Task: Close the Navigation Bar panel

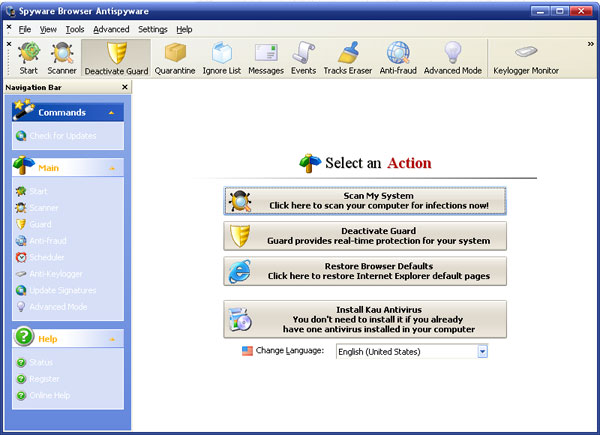Action: (x=125, y=87)
